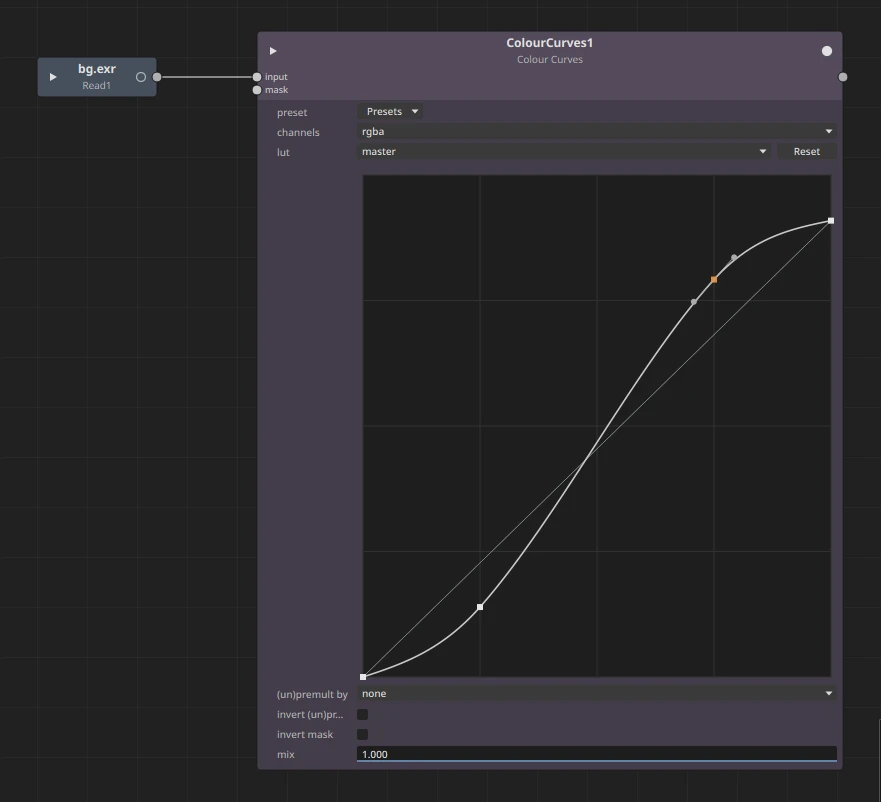This screenshot has height=802, width=881.
Task: Click the hollow circle toggle on bg.exr node
Action: 141,77
